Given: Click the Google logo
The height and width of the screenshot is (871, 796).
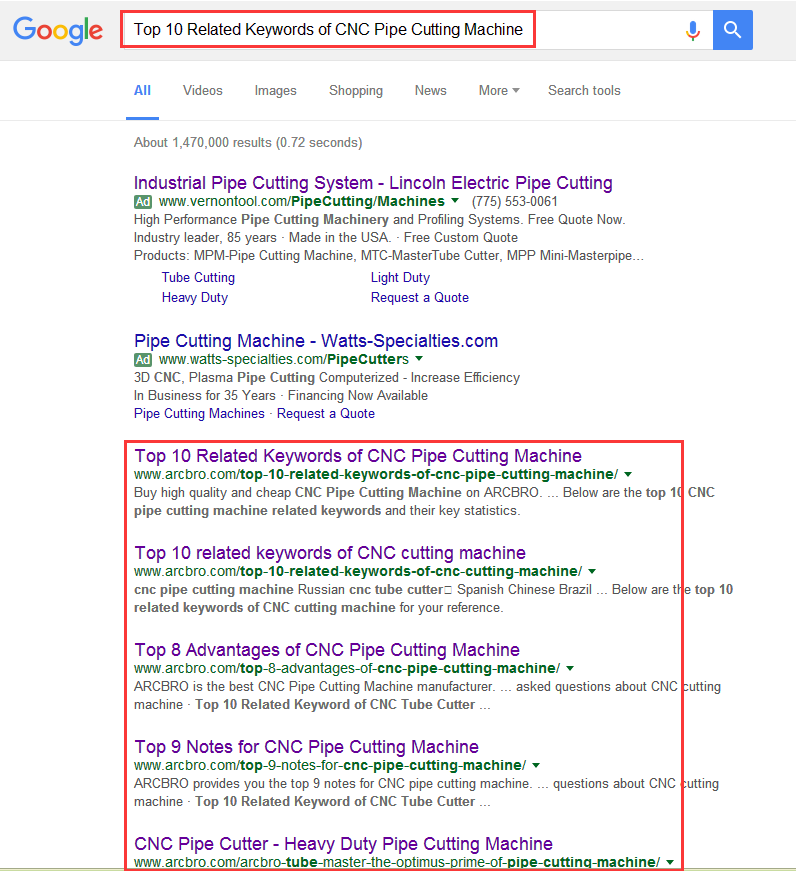Looking at the screenshot, I should point(58,30).
